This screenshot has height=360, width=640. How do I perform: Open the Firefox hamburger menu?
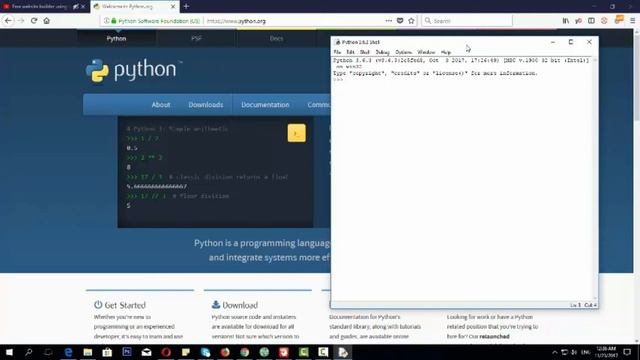(x=632, y=20)
